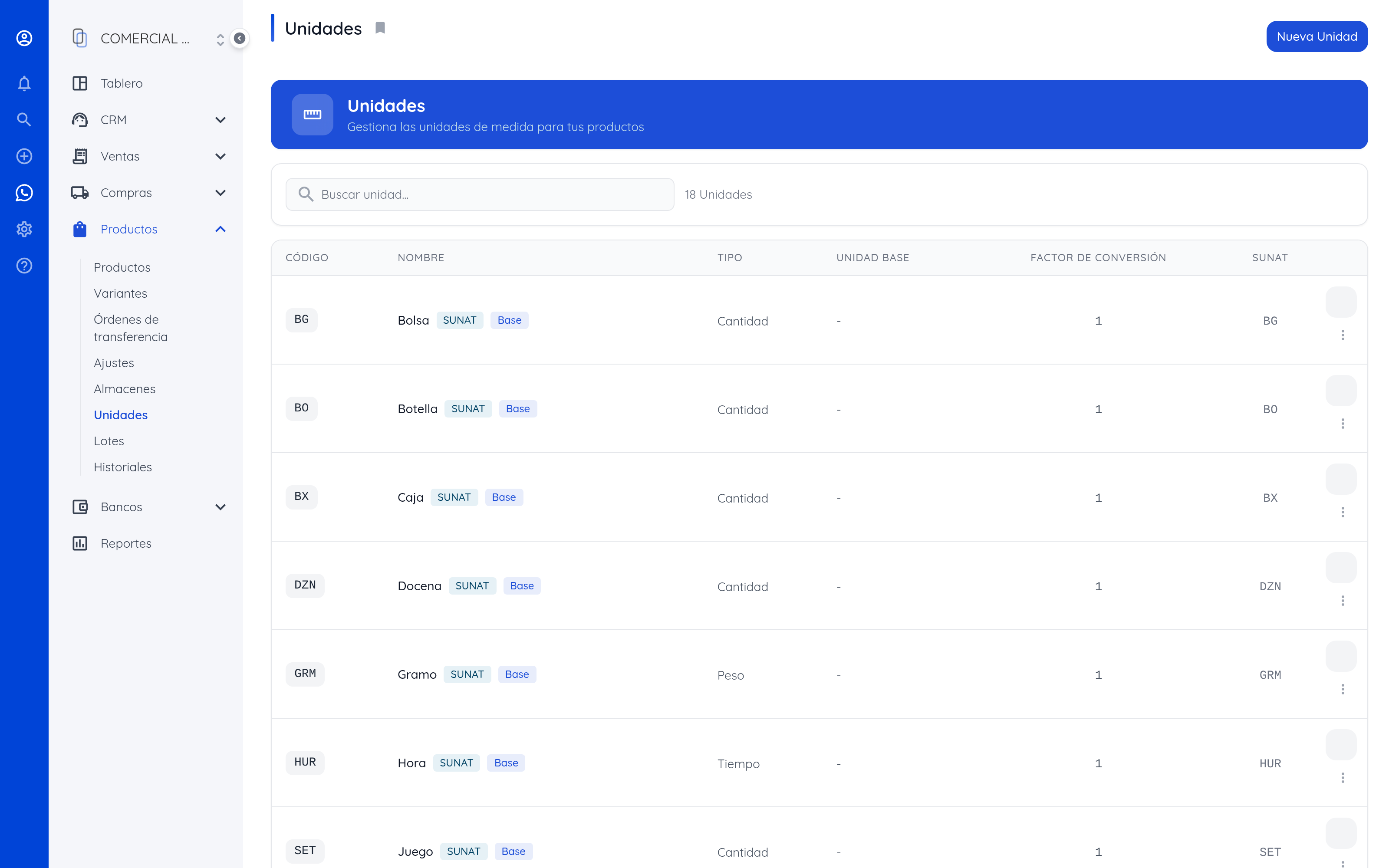The image size is (1389, 868).
Task: Click the Juego unit name
Action: pos(415,852)
